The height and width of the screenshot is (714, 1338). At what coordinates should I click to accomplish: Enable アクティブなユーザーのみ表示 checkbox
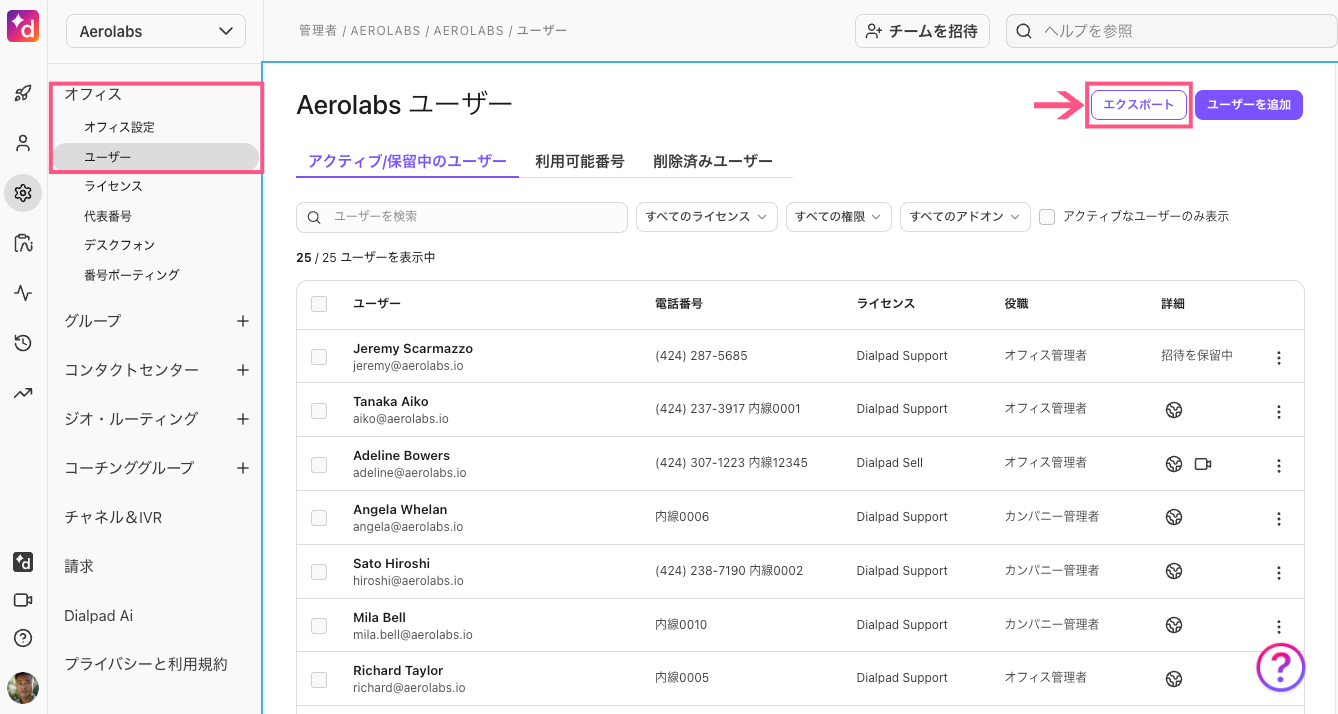point(1047,216)
